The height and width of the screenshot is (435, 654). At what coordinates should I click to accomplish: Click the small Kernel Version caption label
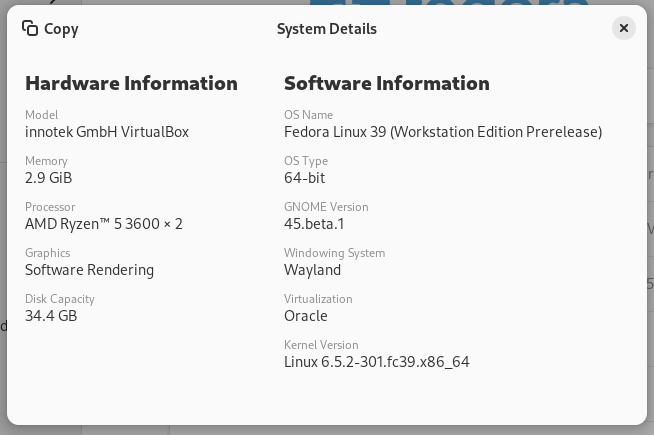(321, 345)
